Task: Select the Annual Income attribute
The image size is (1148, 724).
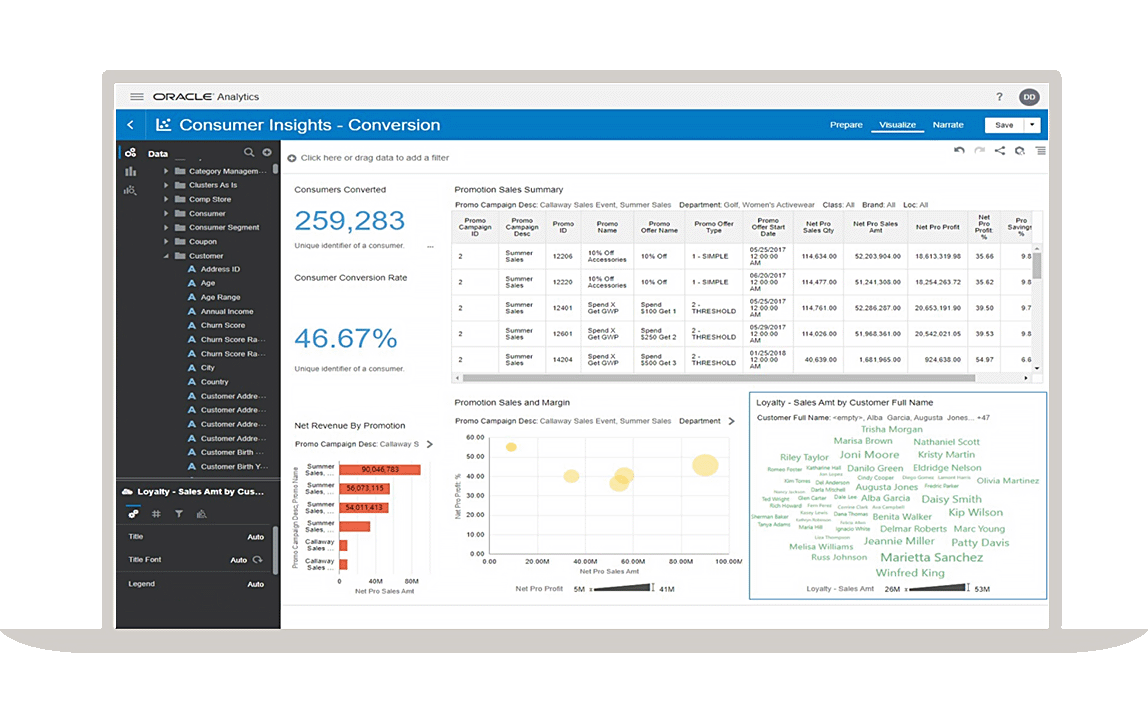Action: [227, 312]
